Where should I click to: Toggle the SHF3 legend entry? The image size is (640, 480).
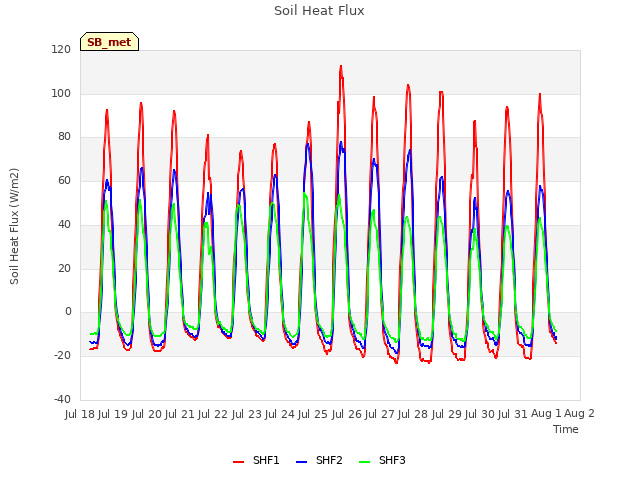pyautogui.click(x=382, y=460)
